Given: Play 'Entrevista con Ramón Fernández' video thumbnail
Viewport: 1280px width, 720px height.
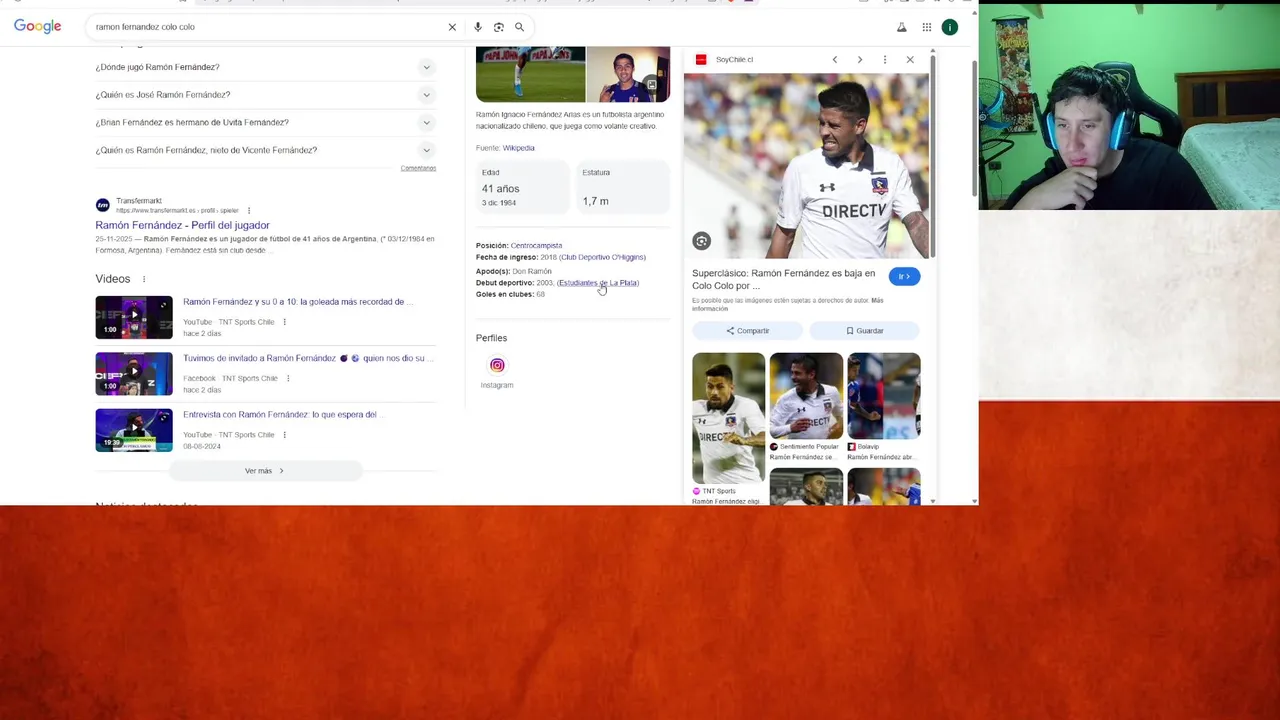Looking at the screenshot, I should click(134, 430).
